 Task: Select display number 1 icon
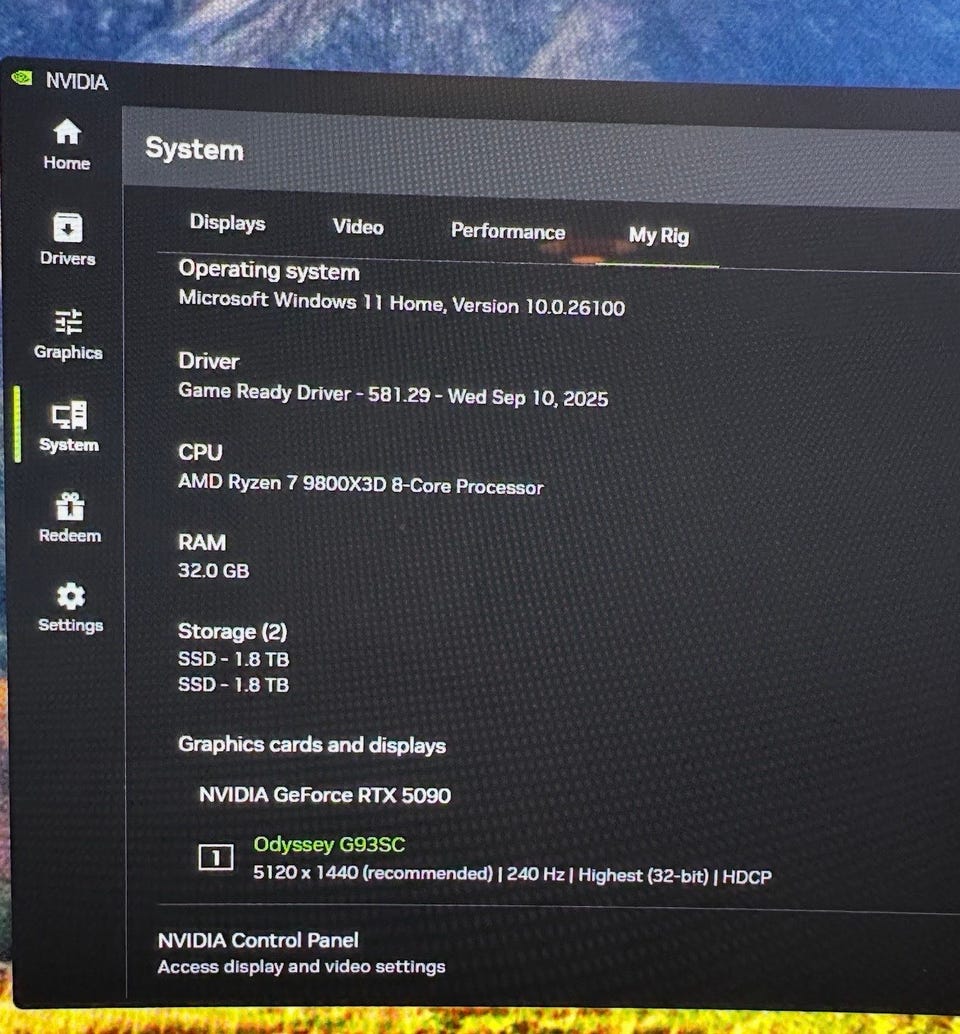pyautogui.click(x=216, y=857)
